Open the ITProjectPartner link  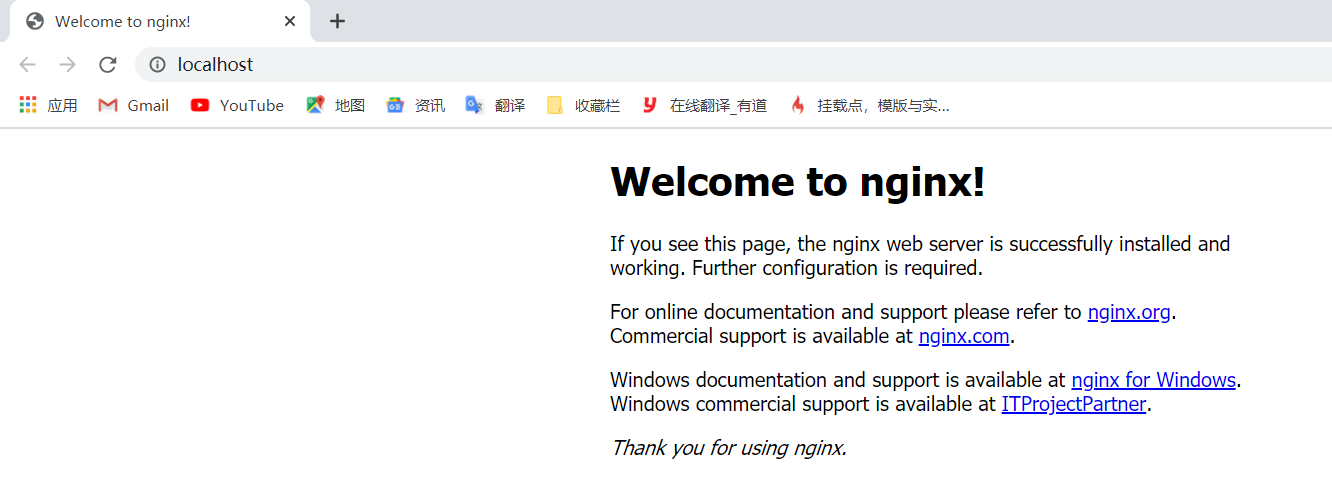pos(1074,404)
